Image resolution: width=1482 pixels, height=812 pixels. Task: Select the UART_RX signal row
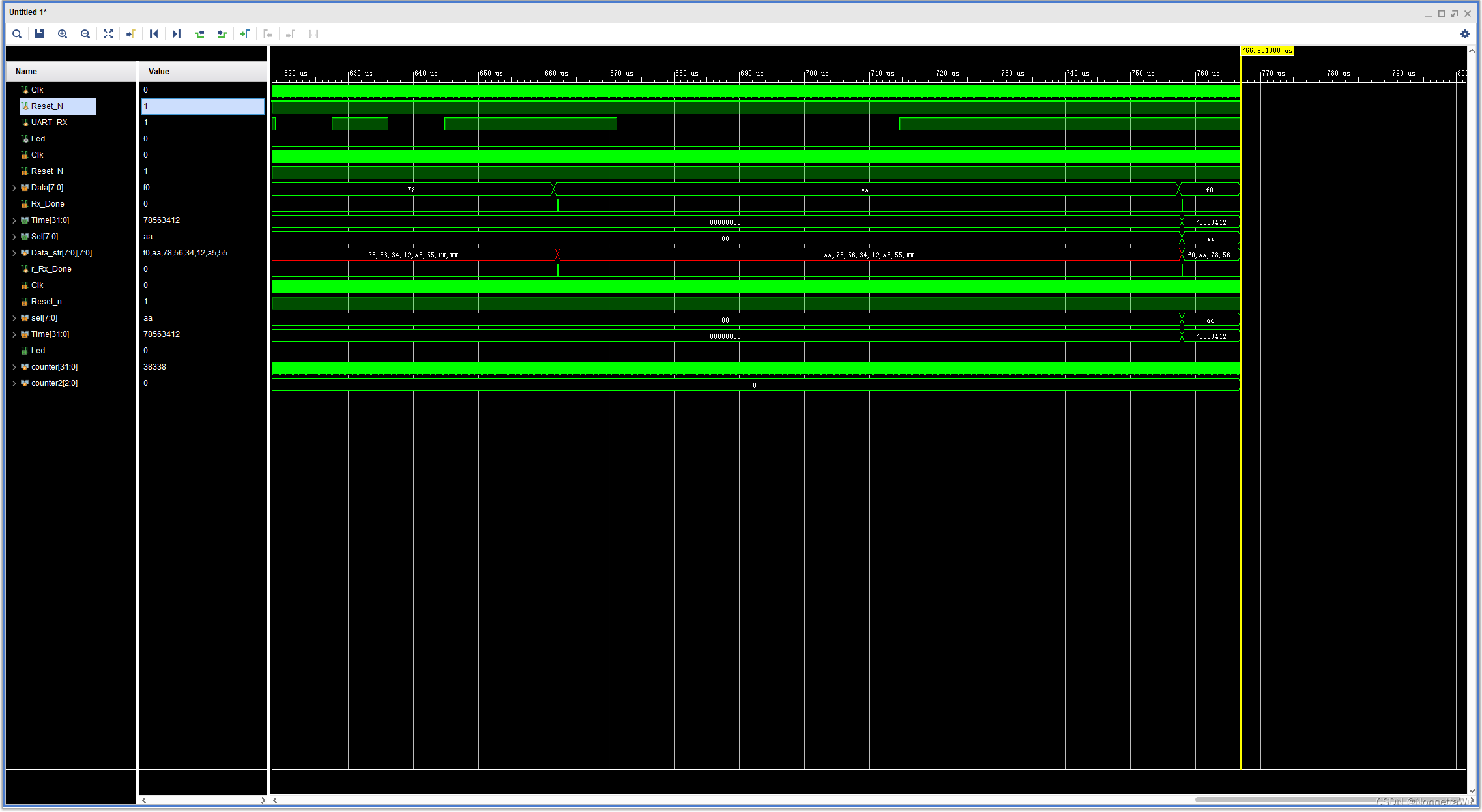coord(49,123)
